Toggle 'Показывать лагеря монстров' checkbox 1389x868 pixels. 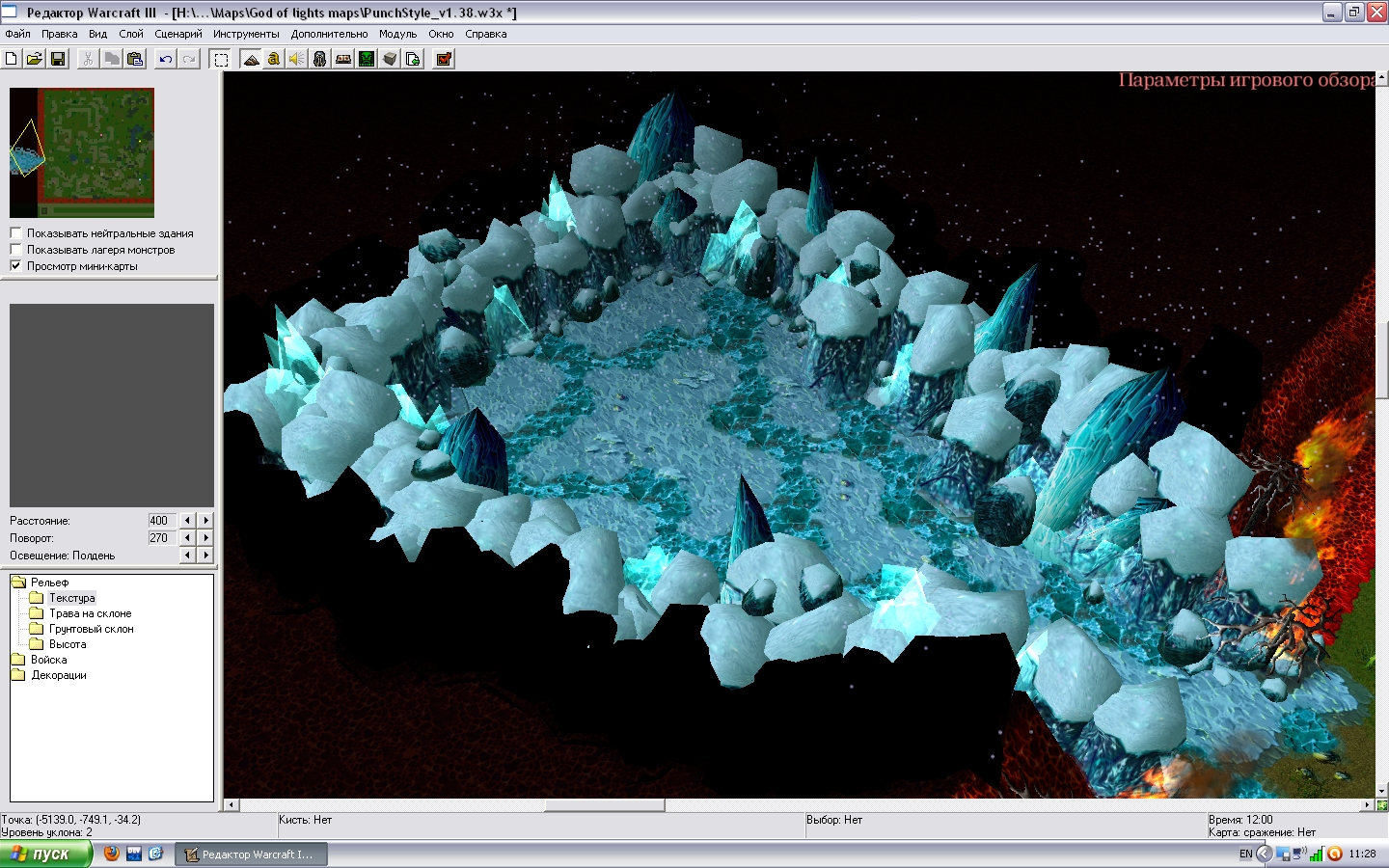(x=15, y=250)
